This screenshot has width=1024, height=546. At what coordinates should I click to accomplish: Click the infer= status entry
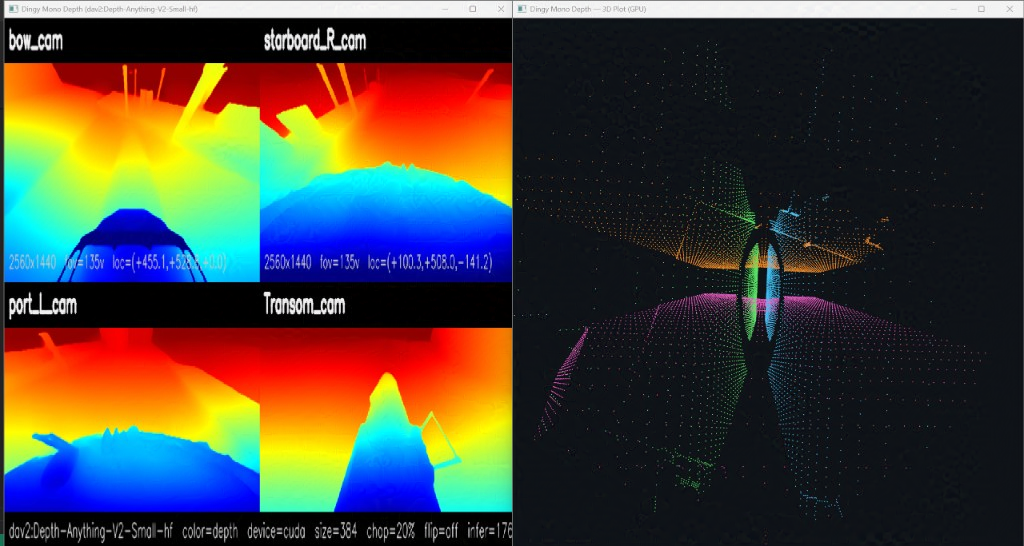tap(489, 532)
